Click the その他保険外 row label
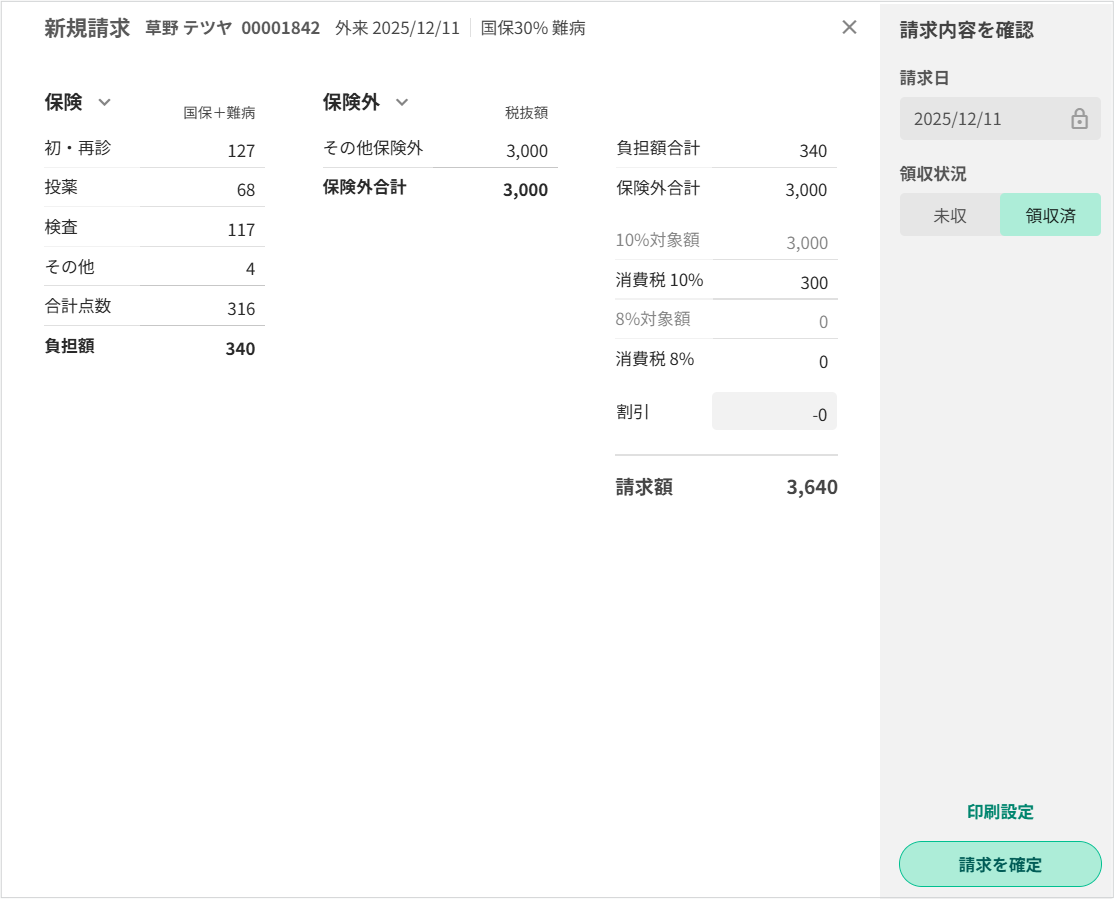The height and width of the screenshot is (899, 1115). [x=373, y=147]
